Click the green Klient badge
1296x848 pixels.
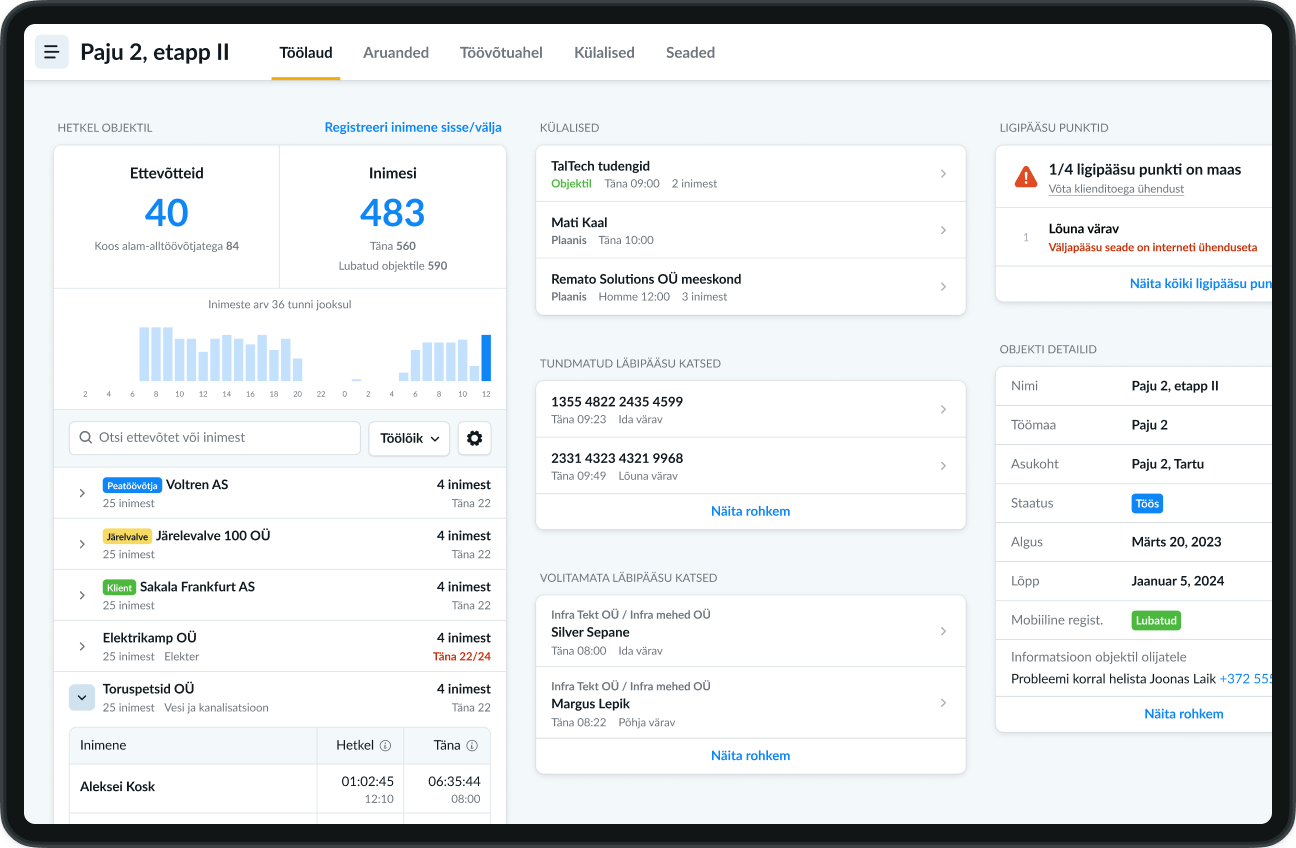pos(119,587)
